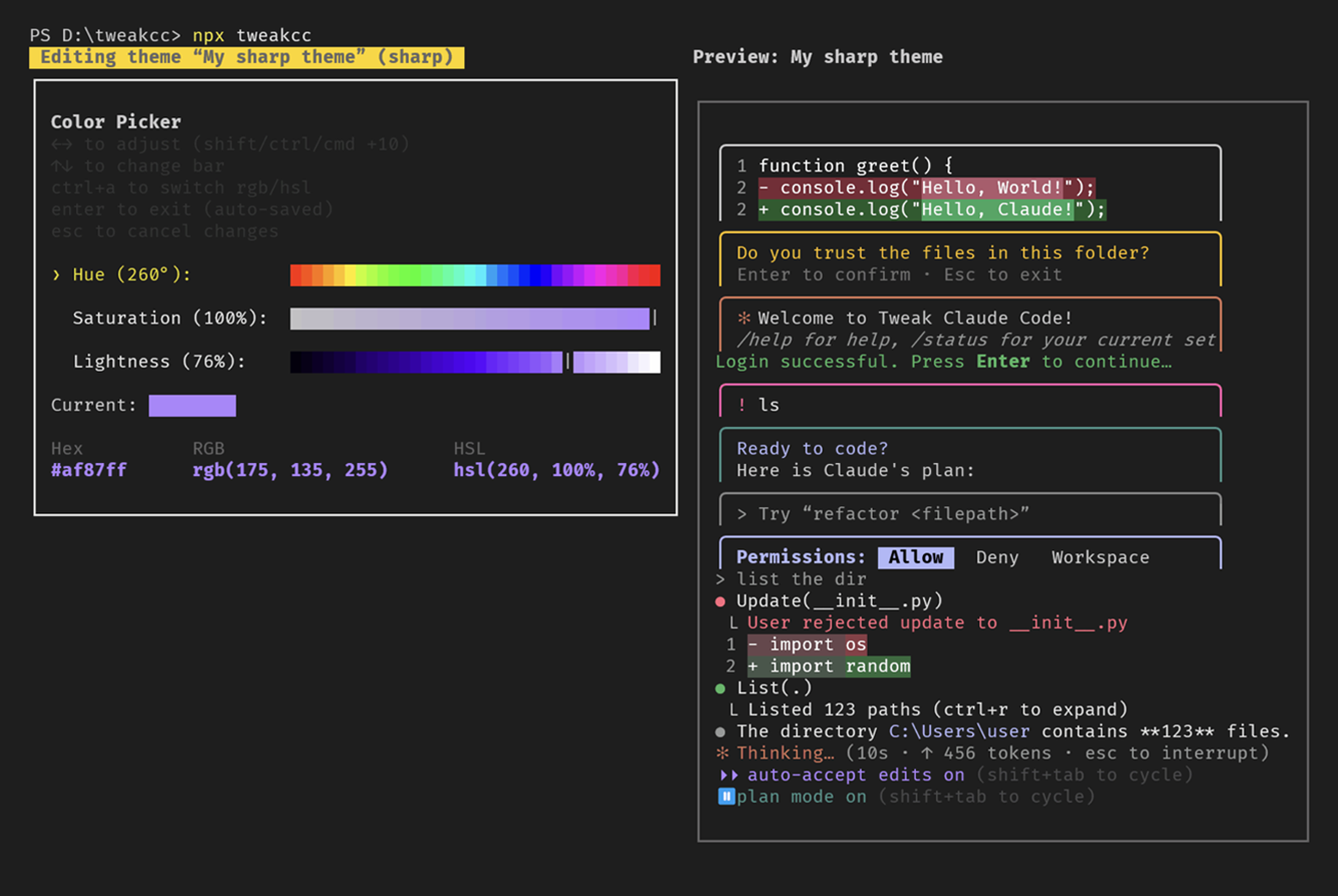The image size is (1338, 896).
Task: Click Enter to confirm · Esc to exit
Action: (900, 275)
